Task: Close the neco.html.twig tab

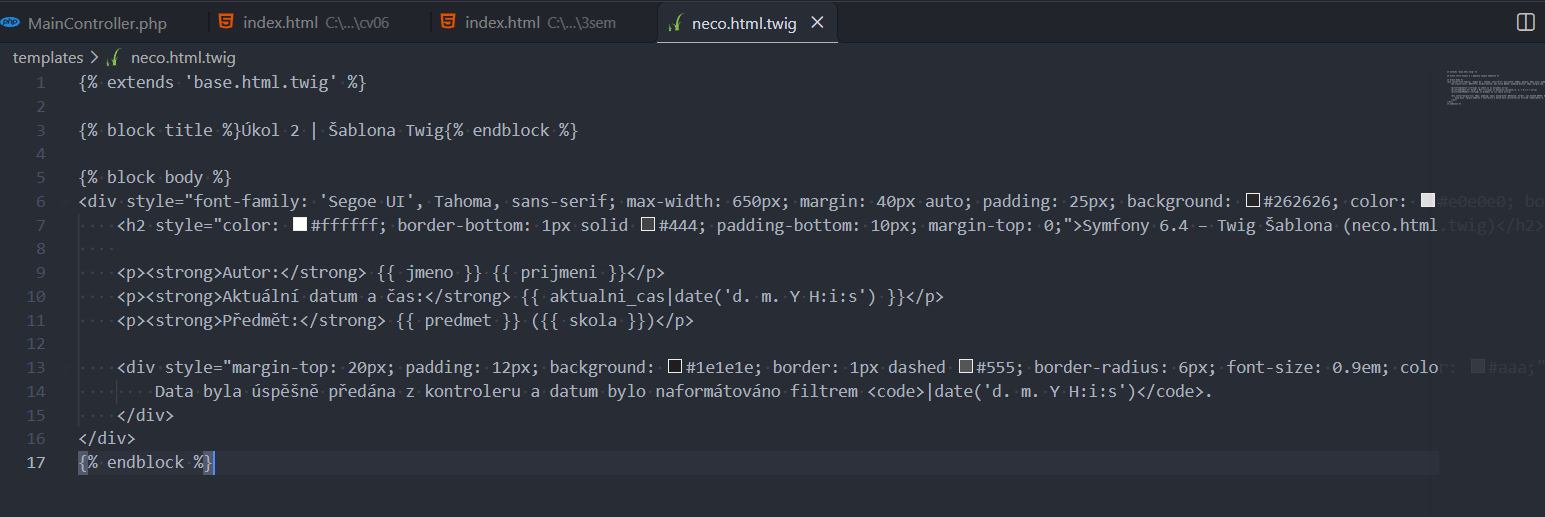Action: (x=817, y=22)
